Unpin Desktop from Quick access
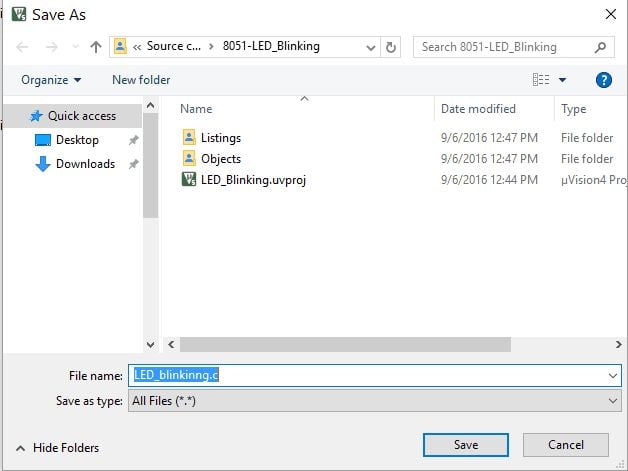The width and height of the screenshot is (628, 471). pyautogui.click(x=133, y=141)
